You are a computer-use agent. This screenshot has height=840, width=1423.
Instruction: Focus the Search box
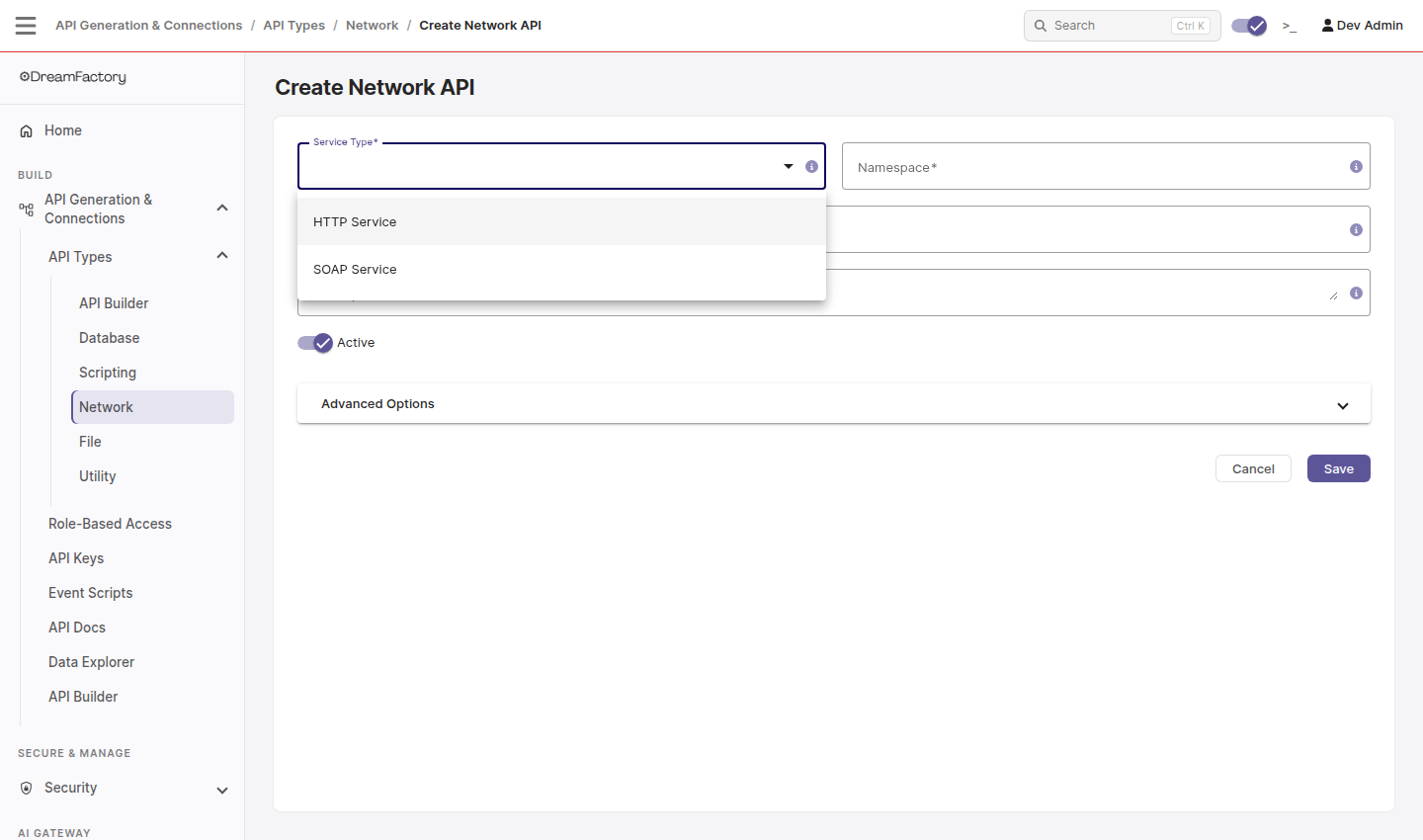click(x=1122, y=26)
